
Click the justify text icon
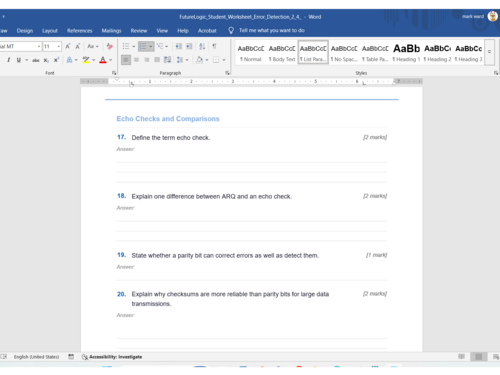(157, 60)
